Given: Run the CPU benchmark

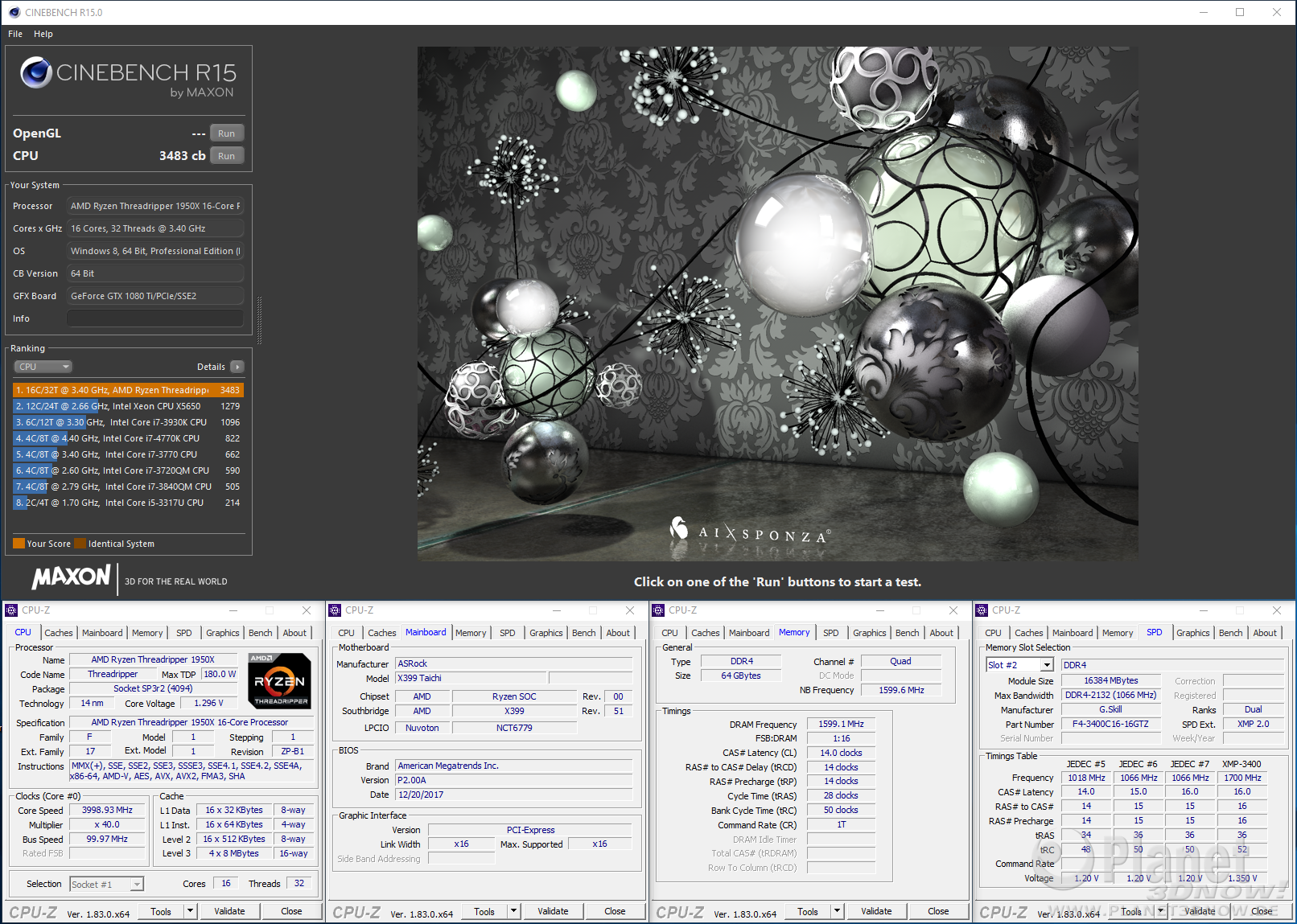Looking at the screenshot, I should (227, 156).
